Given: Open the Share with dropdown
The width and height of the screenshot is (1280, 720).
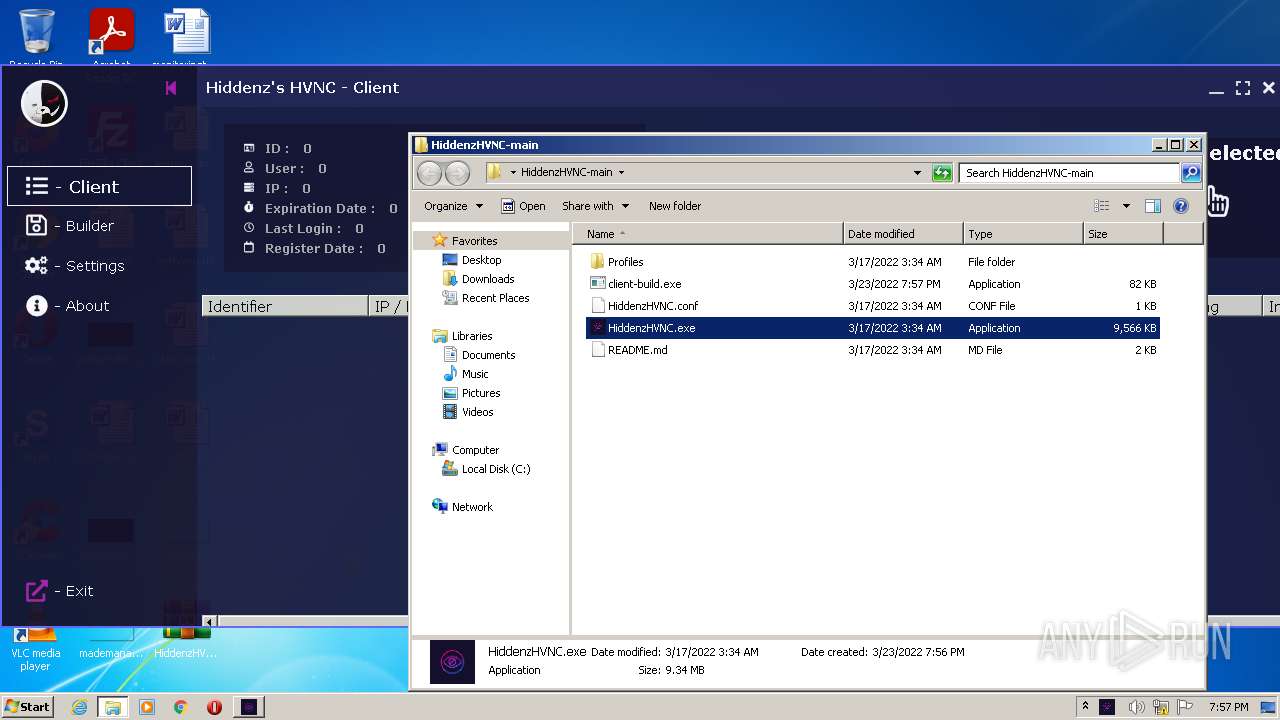Looking at the screenshot, I should [x=595, y=206].
